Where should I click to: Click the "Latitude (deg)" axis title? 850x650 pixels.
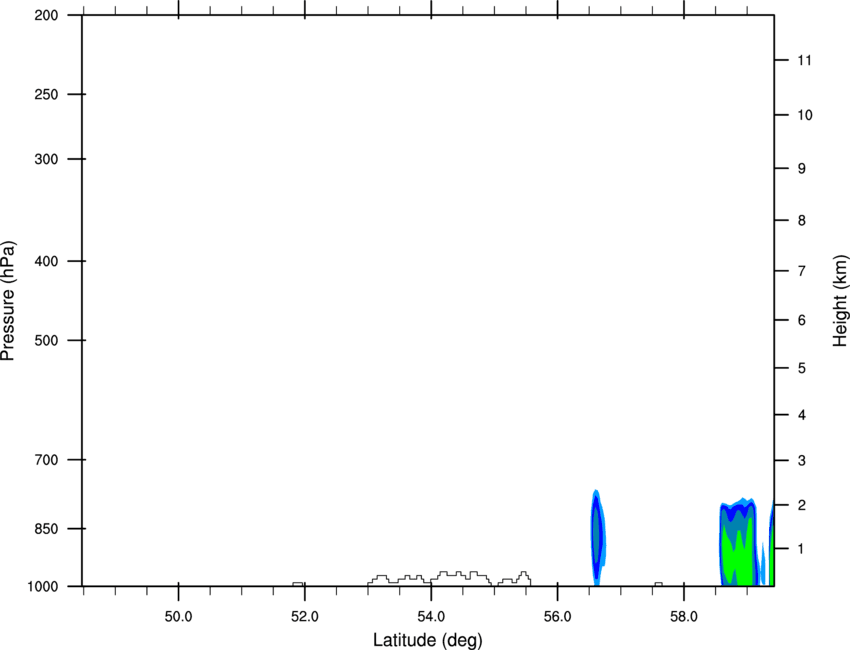(427, 640)
